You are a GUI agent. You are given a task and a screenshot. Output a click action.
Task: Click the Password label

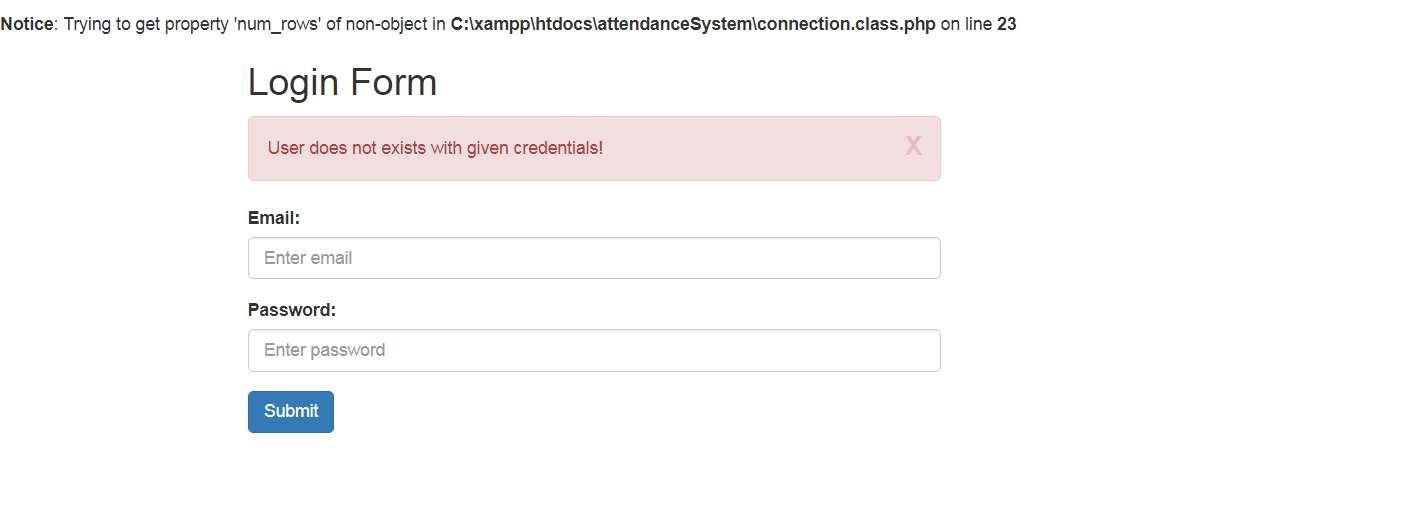tap(292, 310)
